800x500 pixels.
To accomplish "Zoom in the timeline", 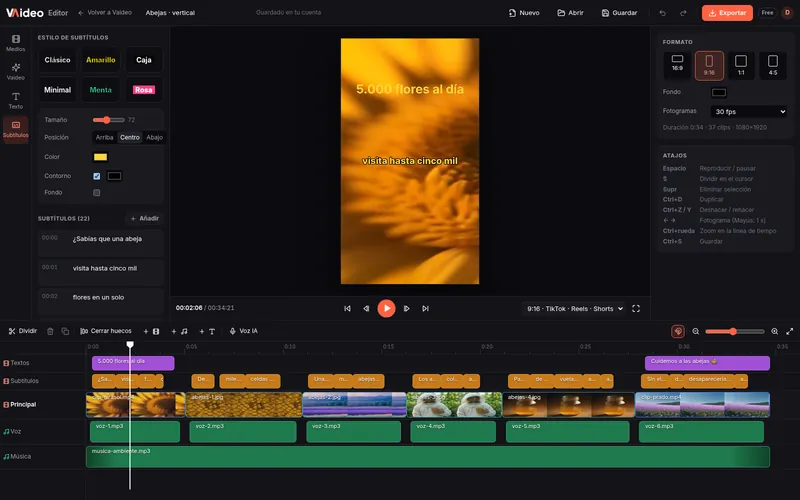I will coord(774,331).
